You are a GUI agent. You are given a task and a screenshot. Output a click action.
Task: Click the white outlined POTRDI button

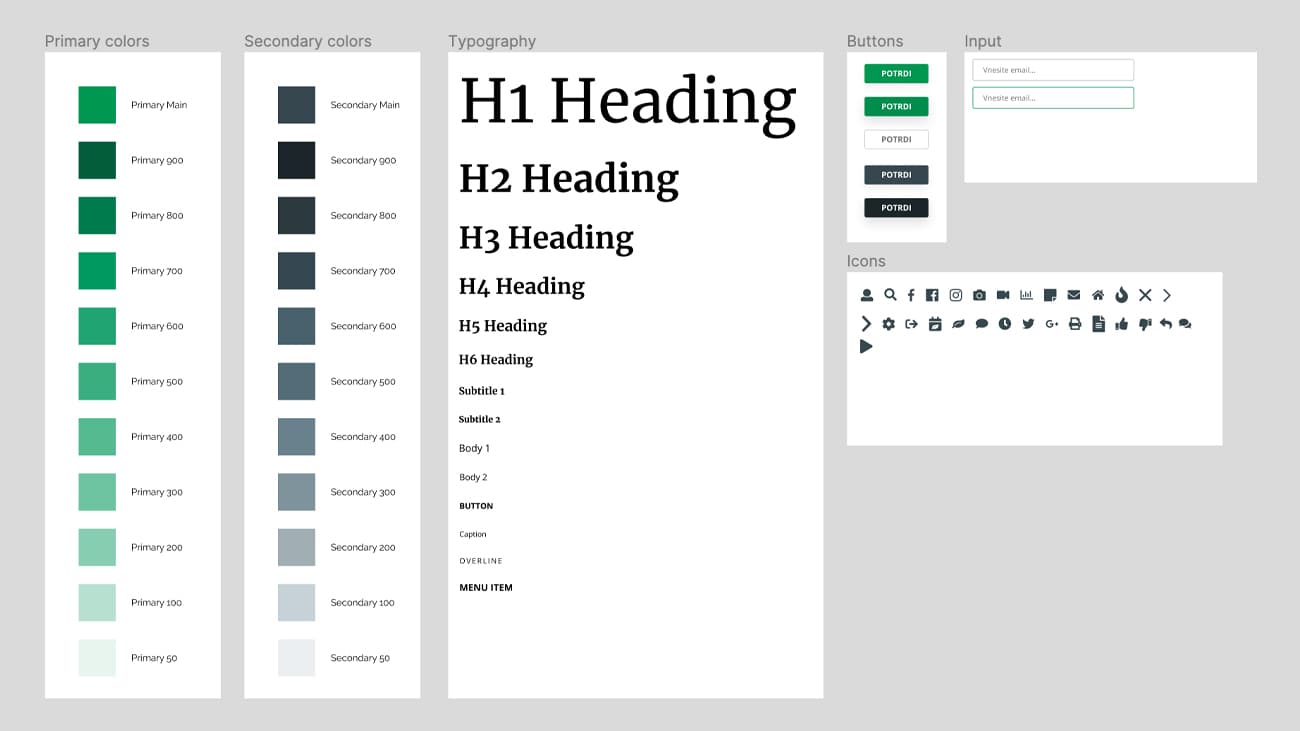(896, 139)
